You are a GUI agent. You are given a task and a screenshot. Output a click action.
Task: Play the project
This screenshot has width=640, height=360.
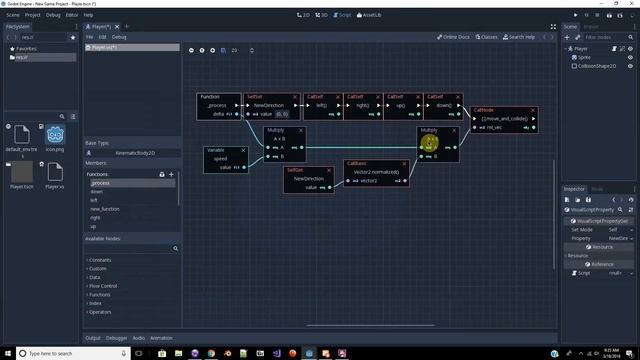pyautogui.click(x=576, y=15)
